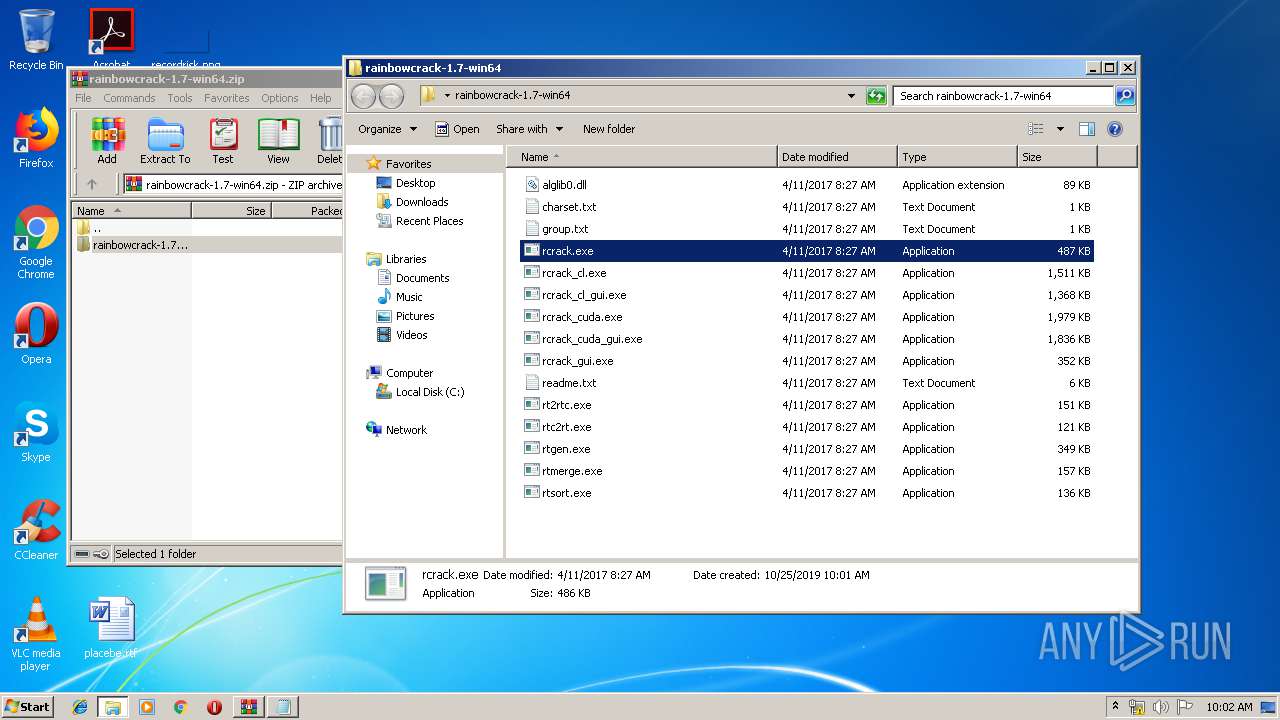Sort by Type column header
Viewport: 1280px width, 720px height.
click(957, 157)
